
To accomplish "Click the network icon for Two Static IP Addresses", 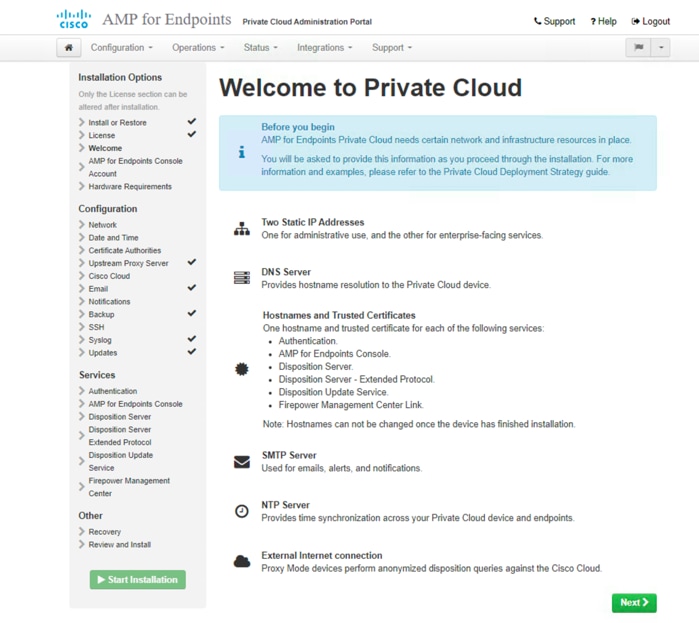I will [242, 229].
